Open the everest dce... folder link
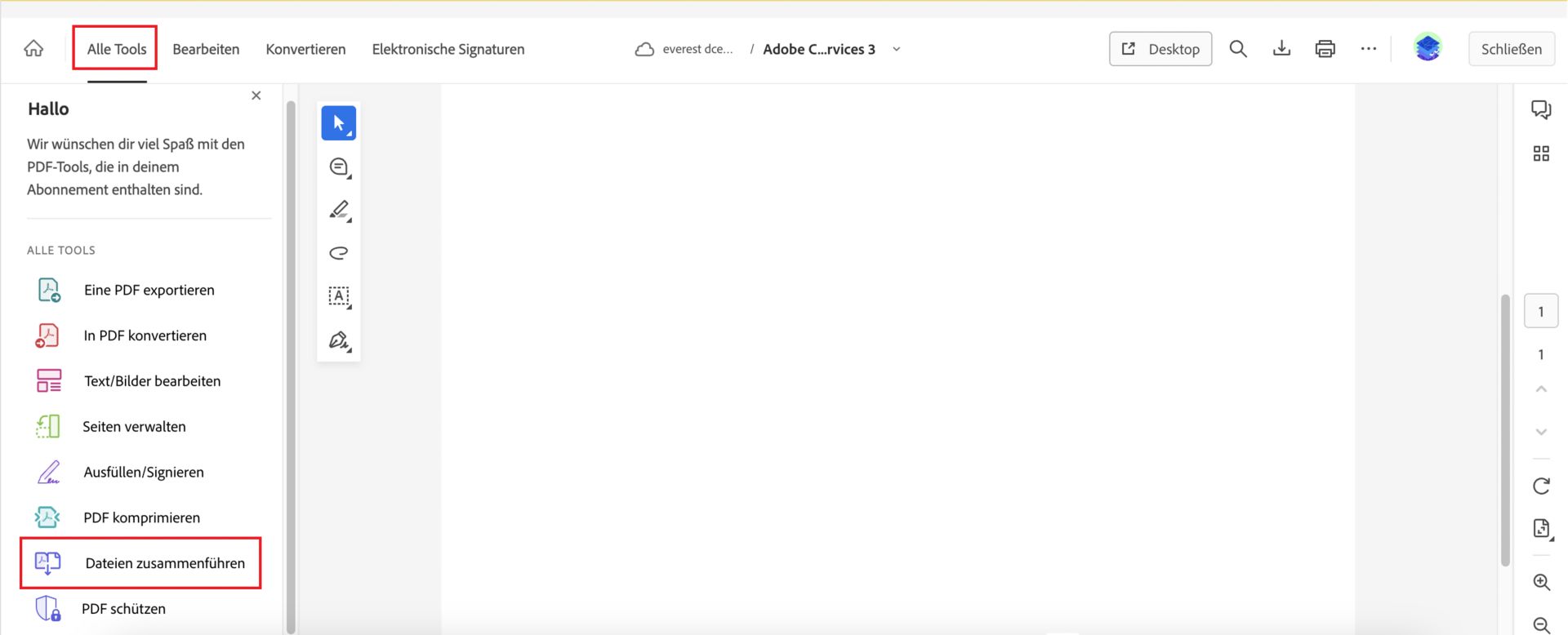 [x=697, y=49]
